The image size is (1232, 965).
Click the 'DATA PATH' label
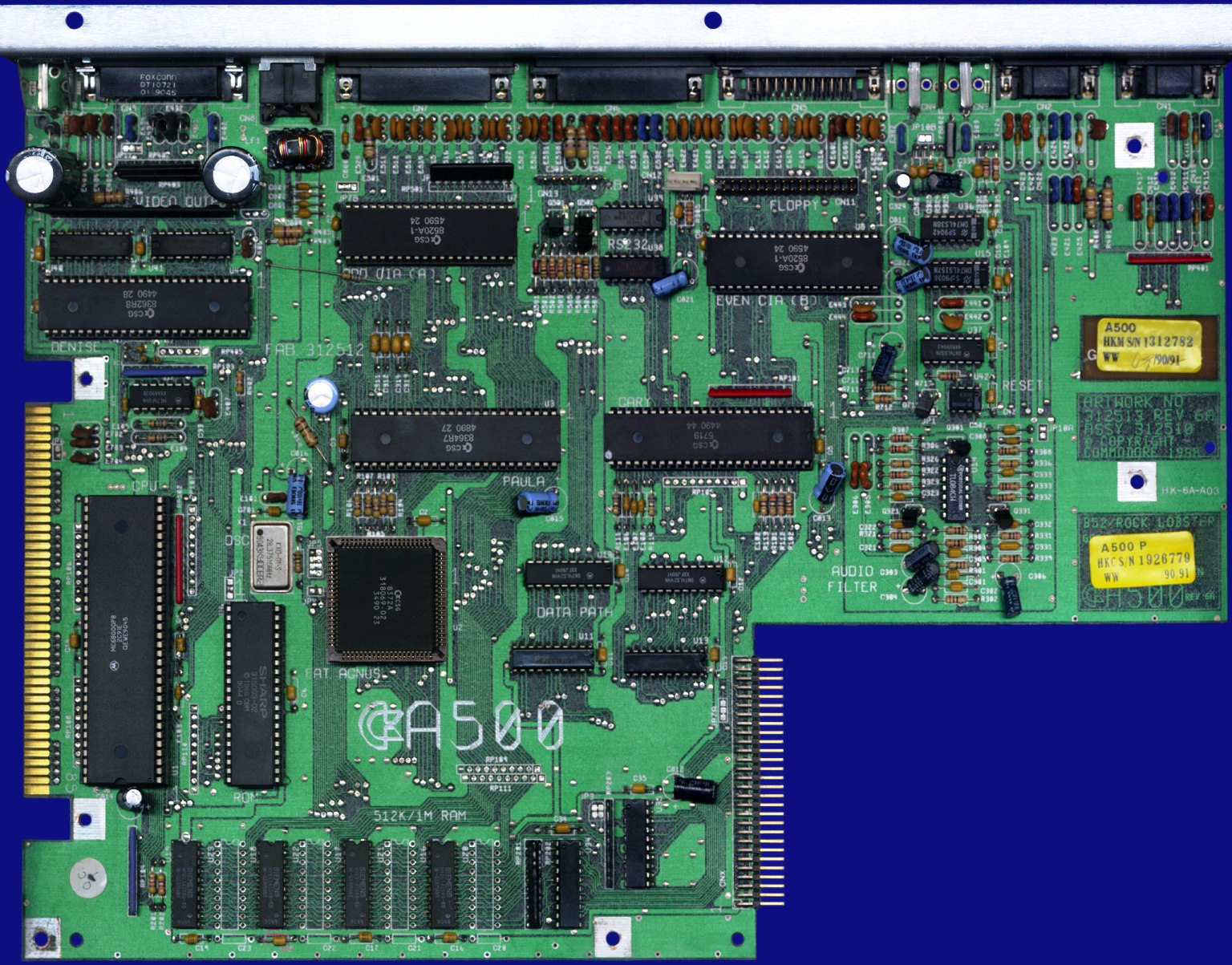(575, 612)
